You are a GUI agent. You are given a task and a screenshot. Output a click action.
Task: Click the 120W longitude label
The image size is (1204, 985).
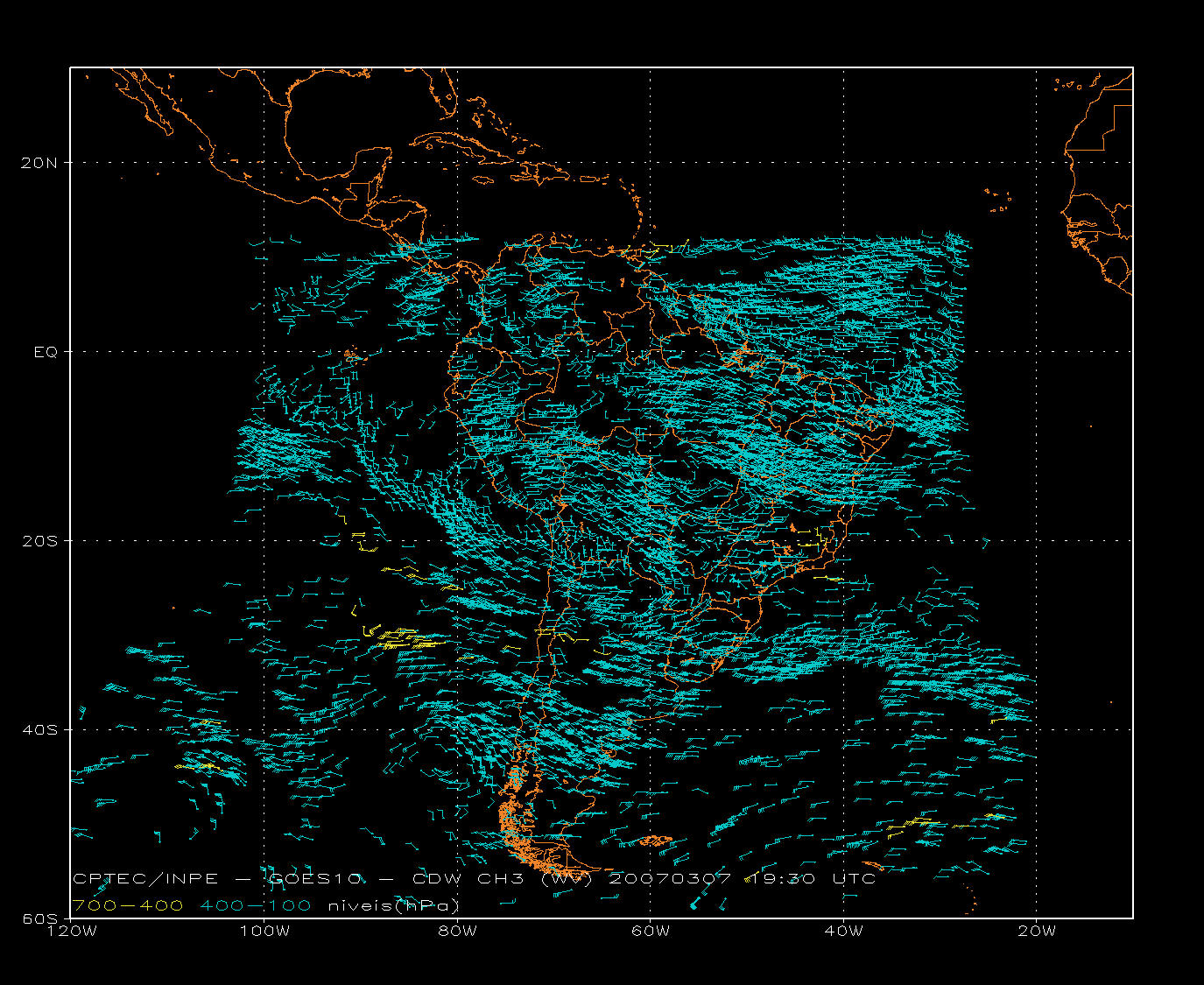tap(71, 932)
